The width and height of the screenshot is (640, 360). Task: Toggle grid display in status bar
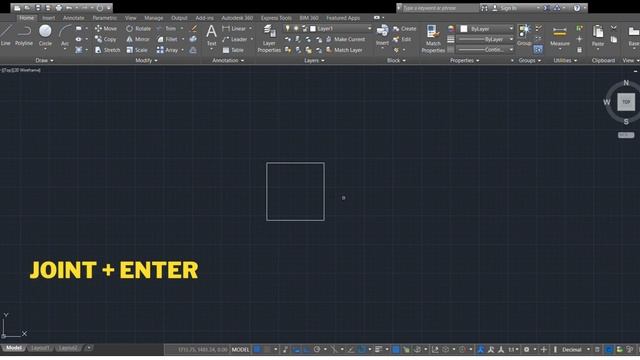[x=257, y=349]
